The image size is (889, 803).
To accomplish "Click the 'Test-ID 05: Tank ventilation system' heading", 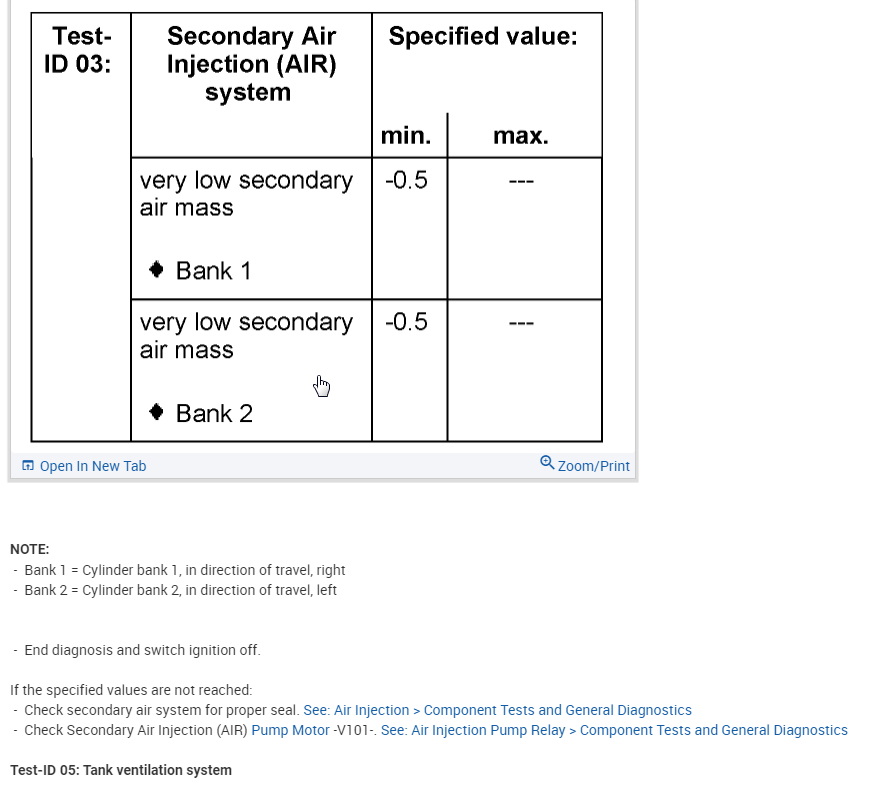I will [x=121, y=770].
